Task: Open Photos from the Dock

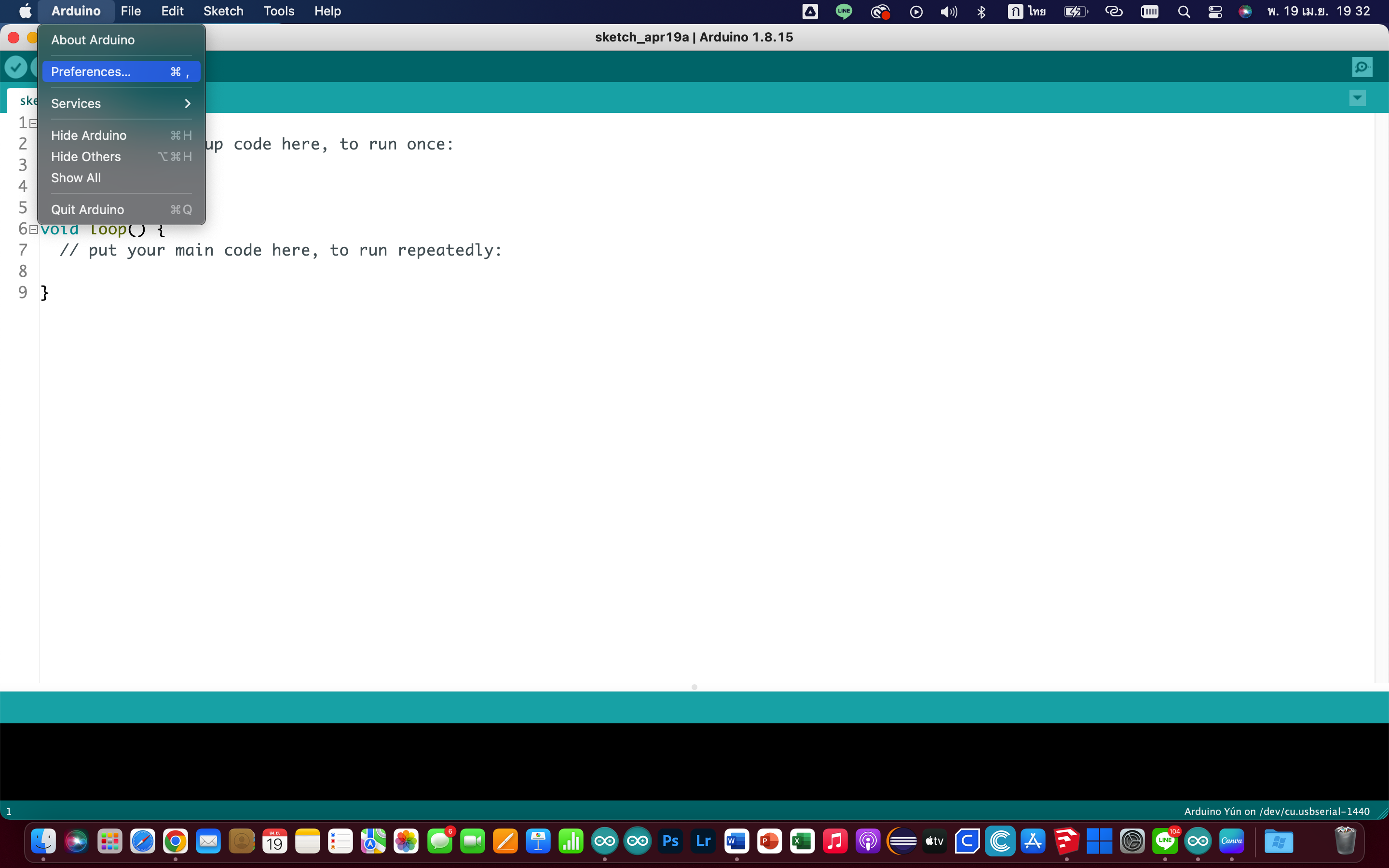Action: click(407, 841)
